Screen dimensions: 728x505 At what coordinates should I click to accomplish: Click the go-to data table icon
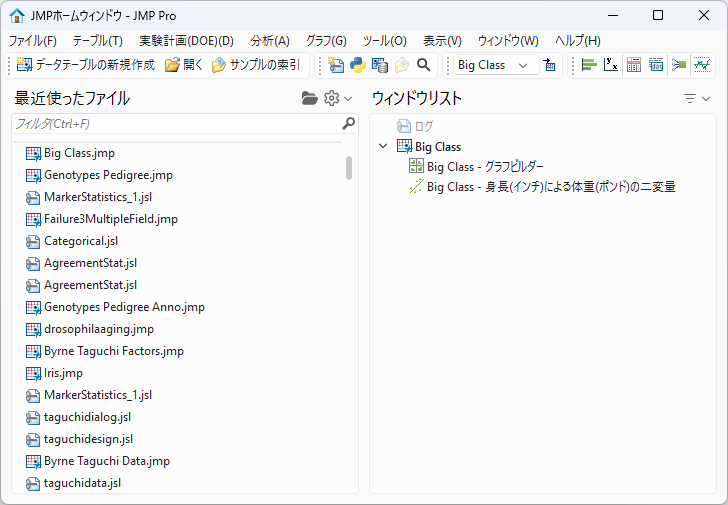[550, 65]
